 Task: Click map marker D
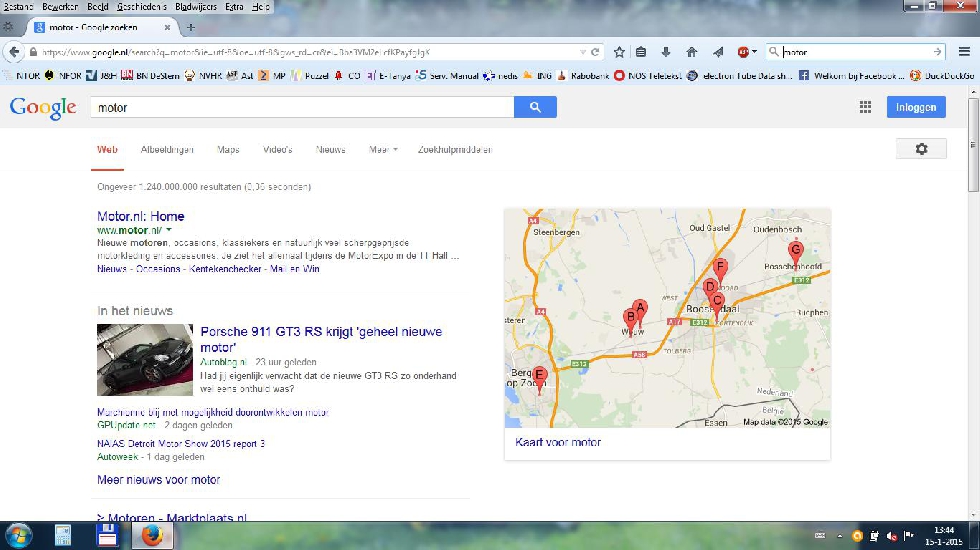click(709, 289)
